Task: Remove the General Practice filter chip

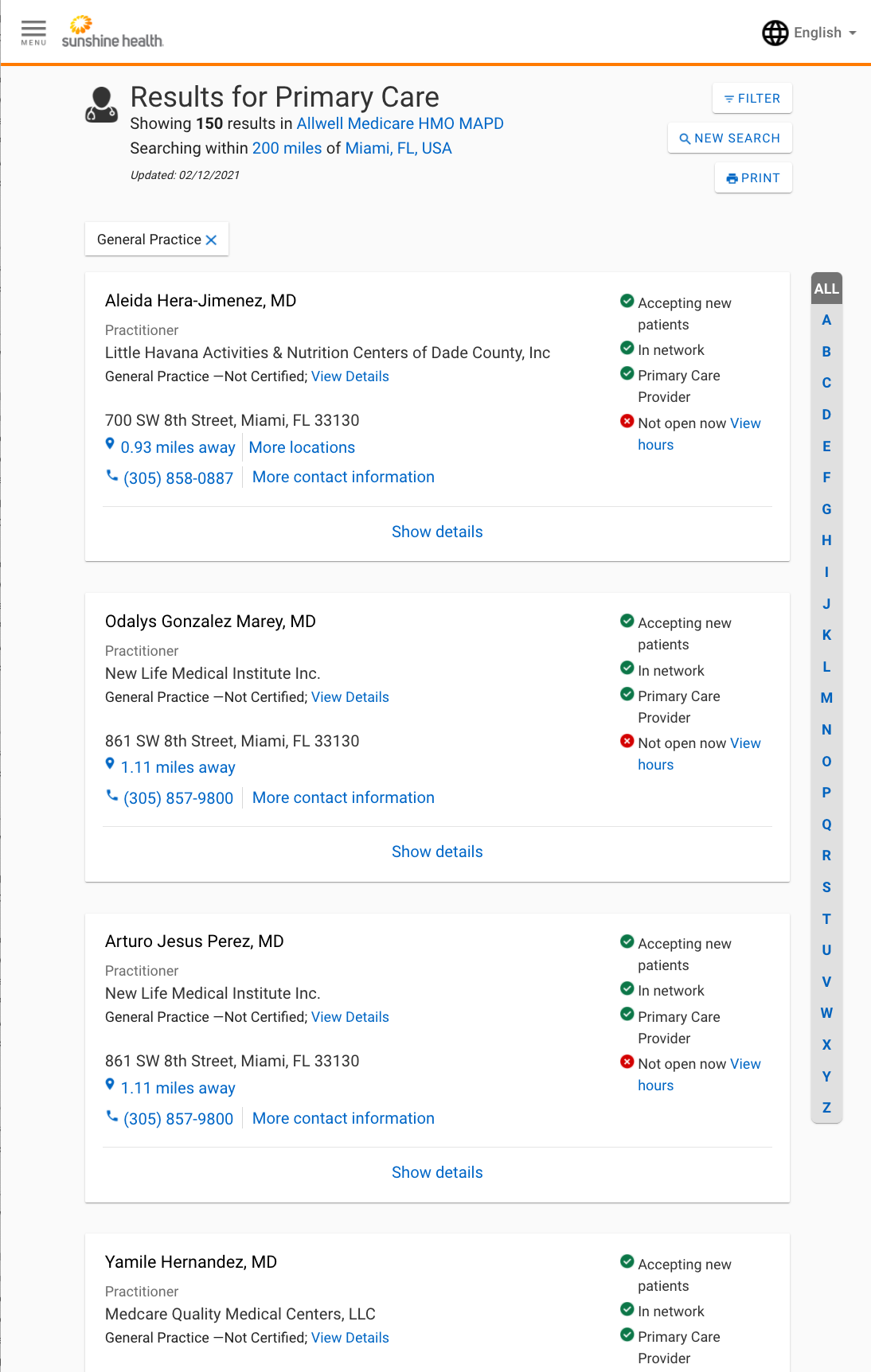Action: [211, 240]
